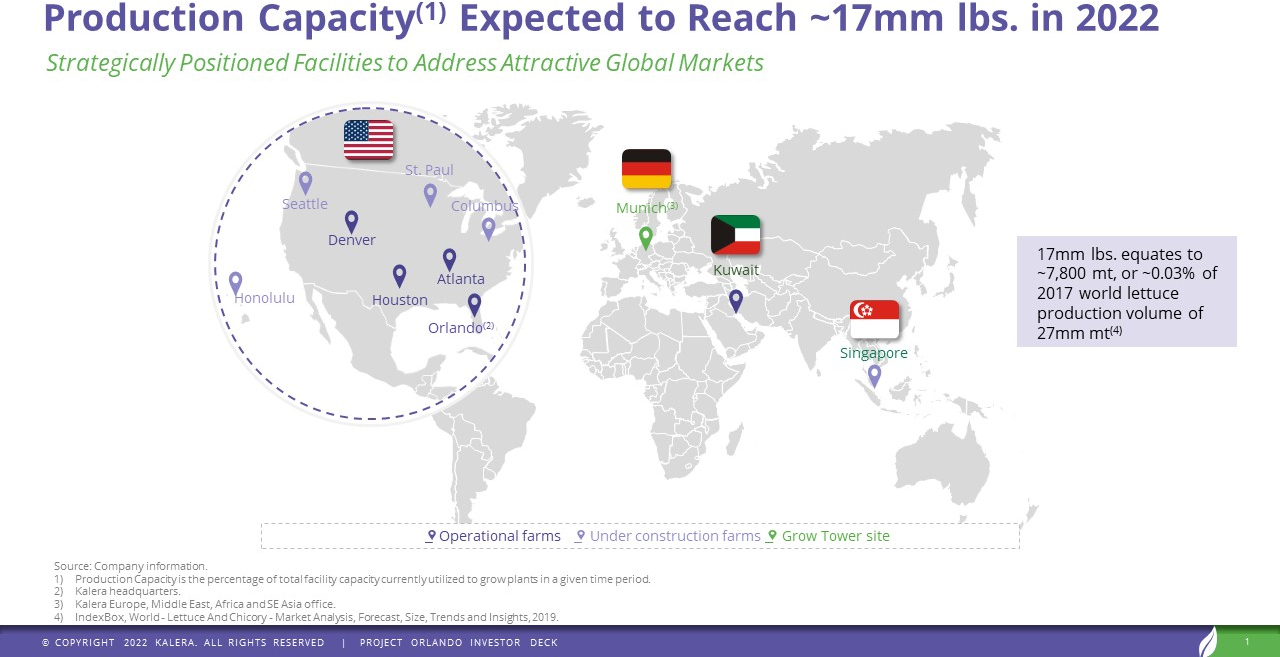Screen dimensions: 1280x657
Task: Click the Munich green map pin
Action: (645, 238)
